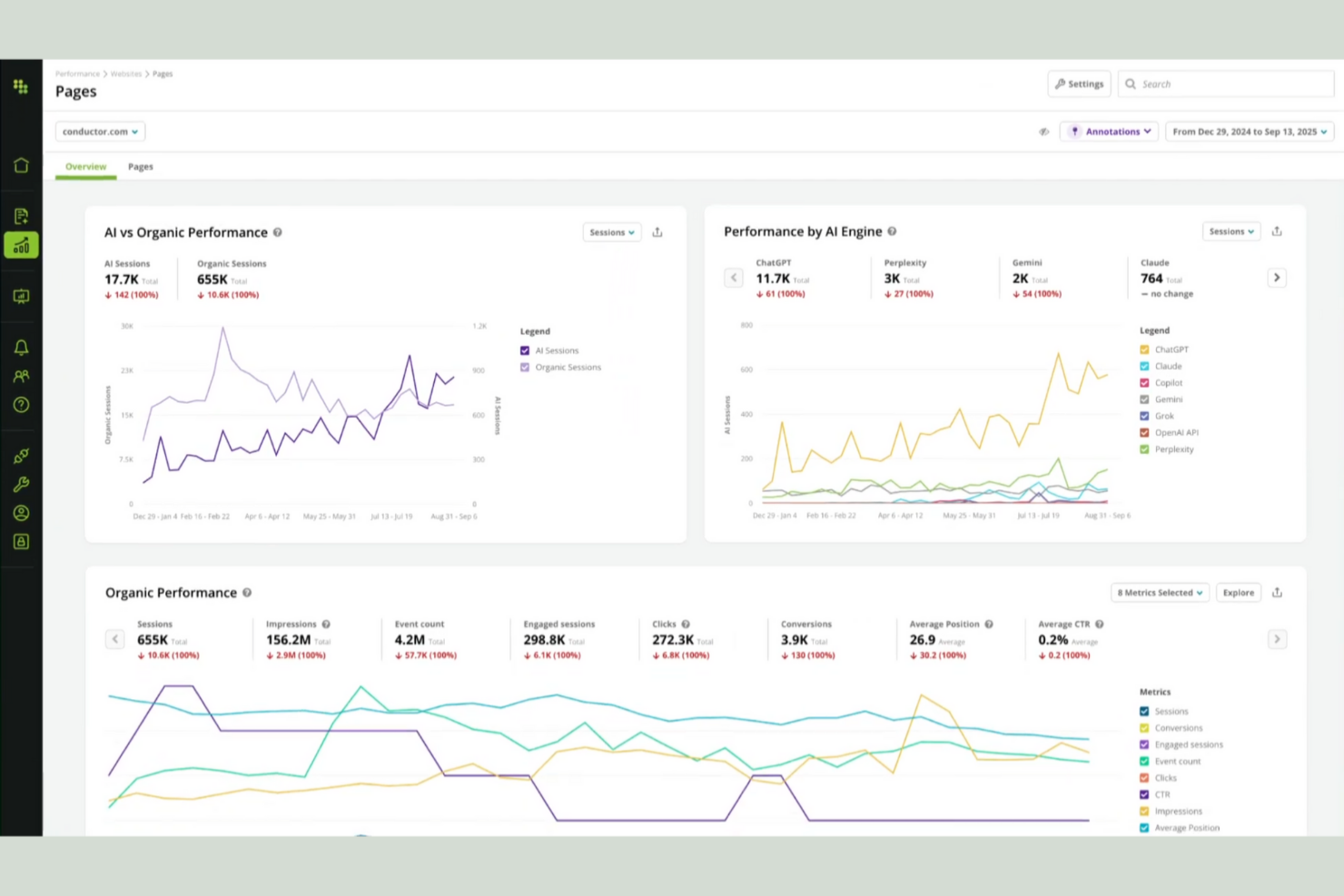Image resolution: width=1344 pixels, height=896 pixels.
Task: Open the Integrations plug icon
Action: [x=21, y=456]
